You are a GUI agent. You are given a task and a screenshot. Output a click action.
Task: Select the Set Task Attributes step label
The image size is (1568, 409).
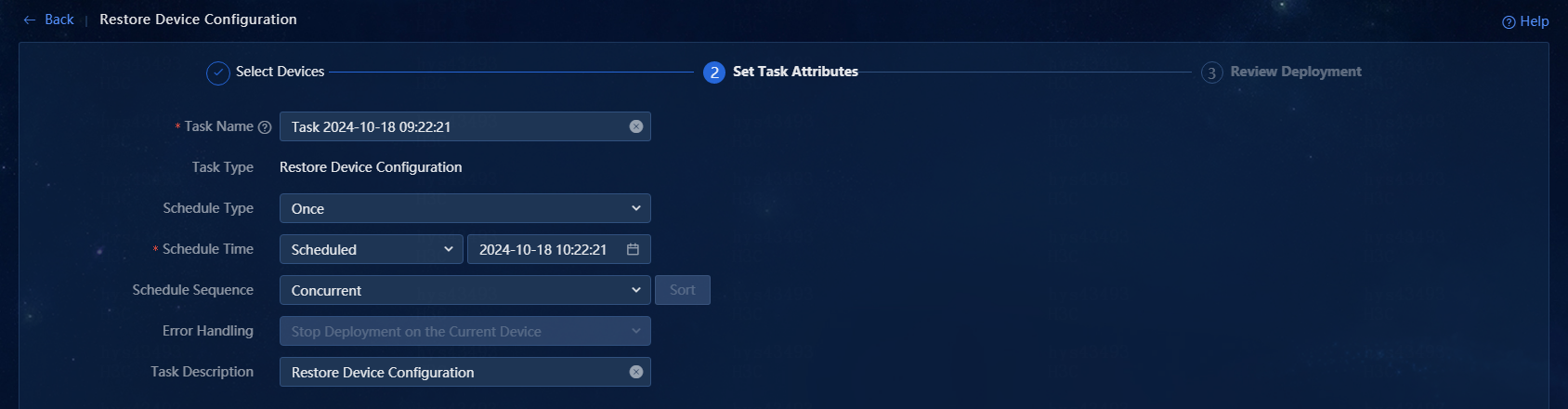pos(795,72)
